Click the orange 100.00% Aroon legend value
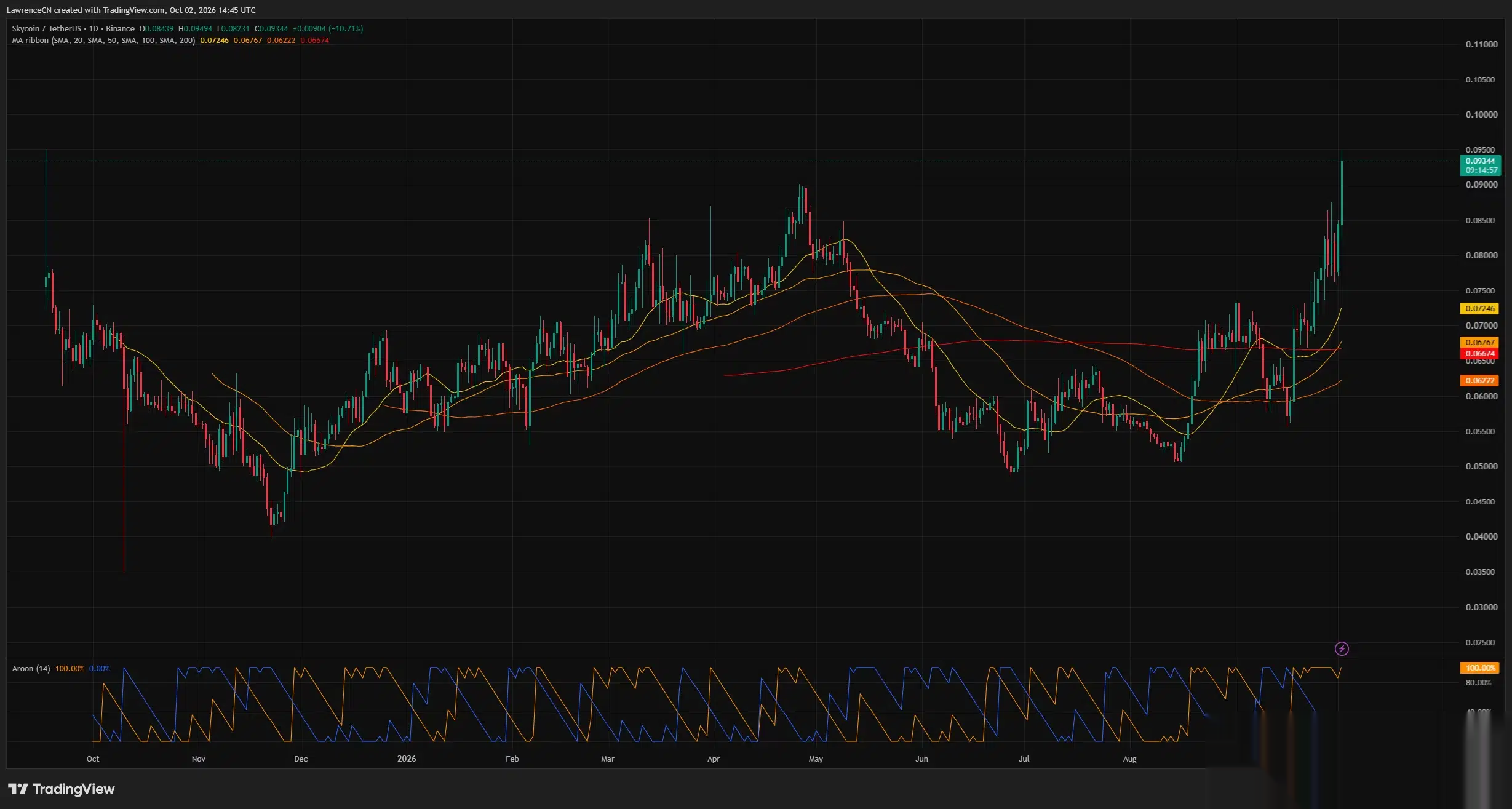Screen dimensions: 1512x809 click(x=70, y=668)
